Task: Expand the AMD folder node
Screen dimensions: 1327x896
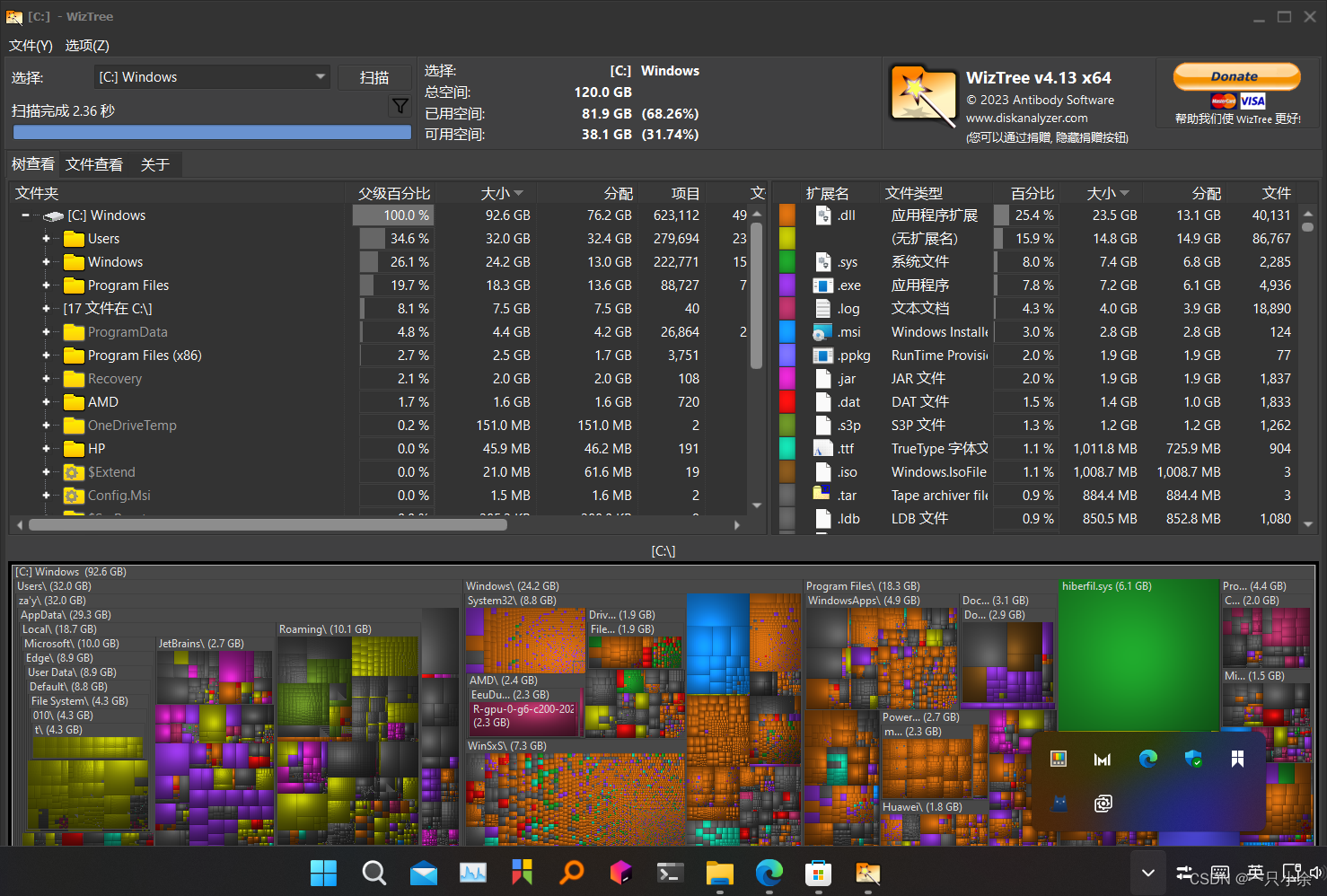Action: click(x=46, y=402)
